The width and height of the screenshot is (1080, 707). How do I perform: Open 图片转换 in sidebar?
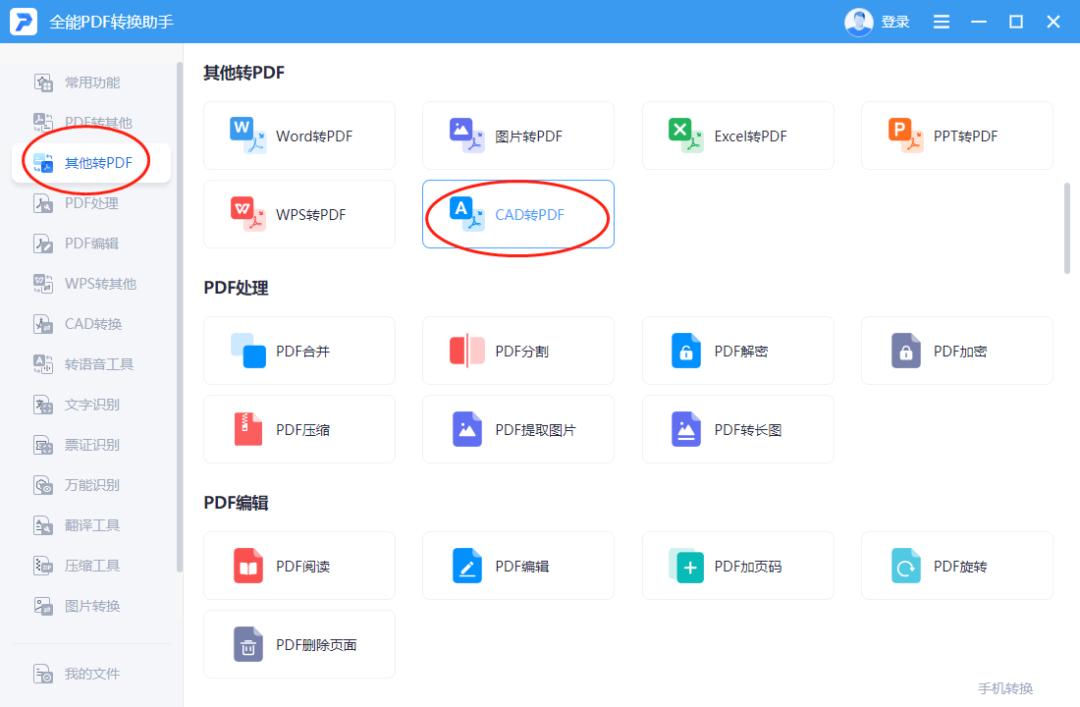coord(91,606)
